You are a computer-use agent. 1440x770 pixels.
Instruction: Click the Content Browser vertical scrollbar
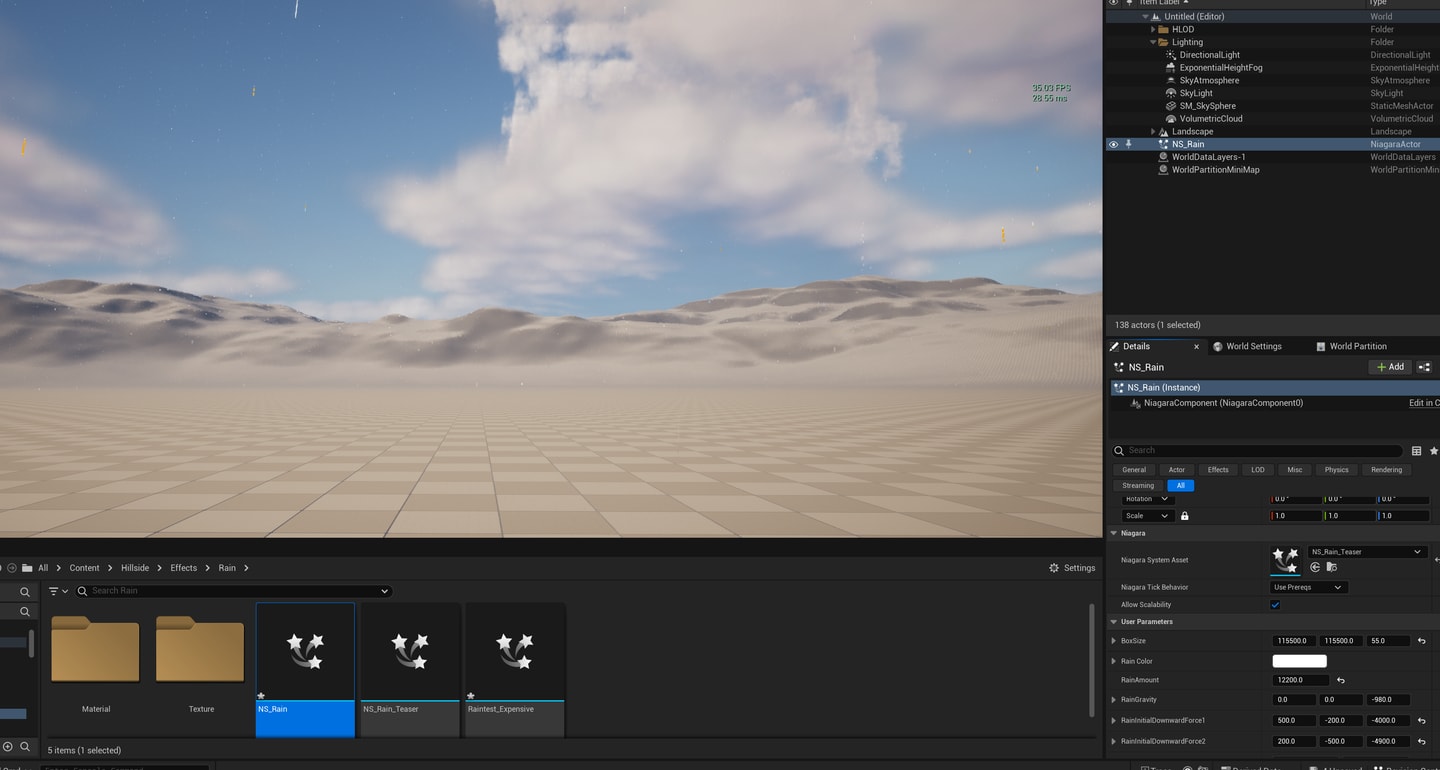pyautogui.click(x=1091, y=660)
